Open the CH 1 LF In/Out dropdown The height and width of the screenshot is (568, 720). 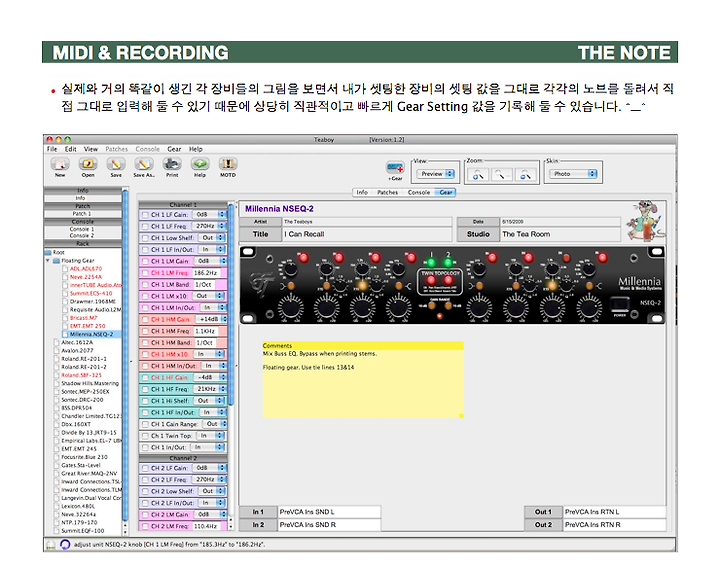[212, 249]
